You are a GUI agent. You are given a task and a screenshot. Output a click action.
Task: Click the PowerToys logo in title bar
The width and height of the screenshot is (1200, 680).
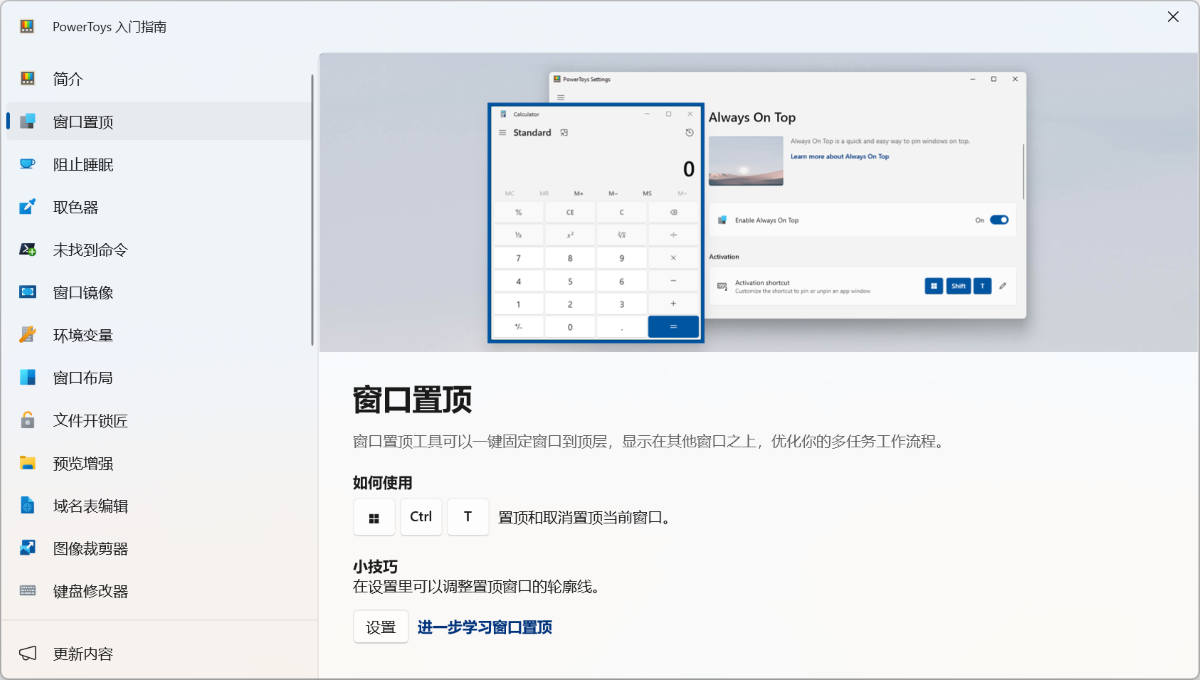28,27
